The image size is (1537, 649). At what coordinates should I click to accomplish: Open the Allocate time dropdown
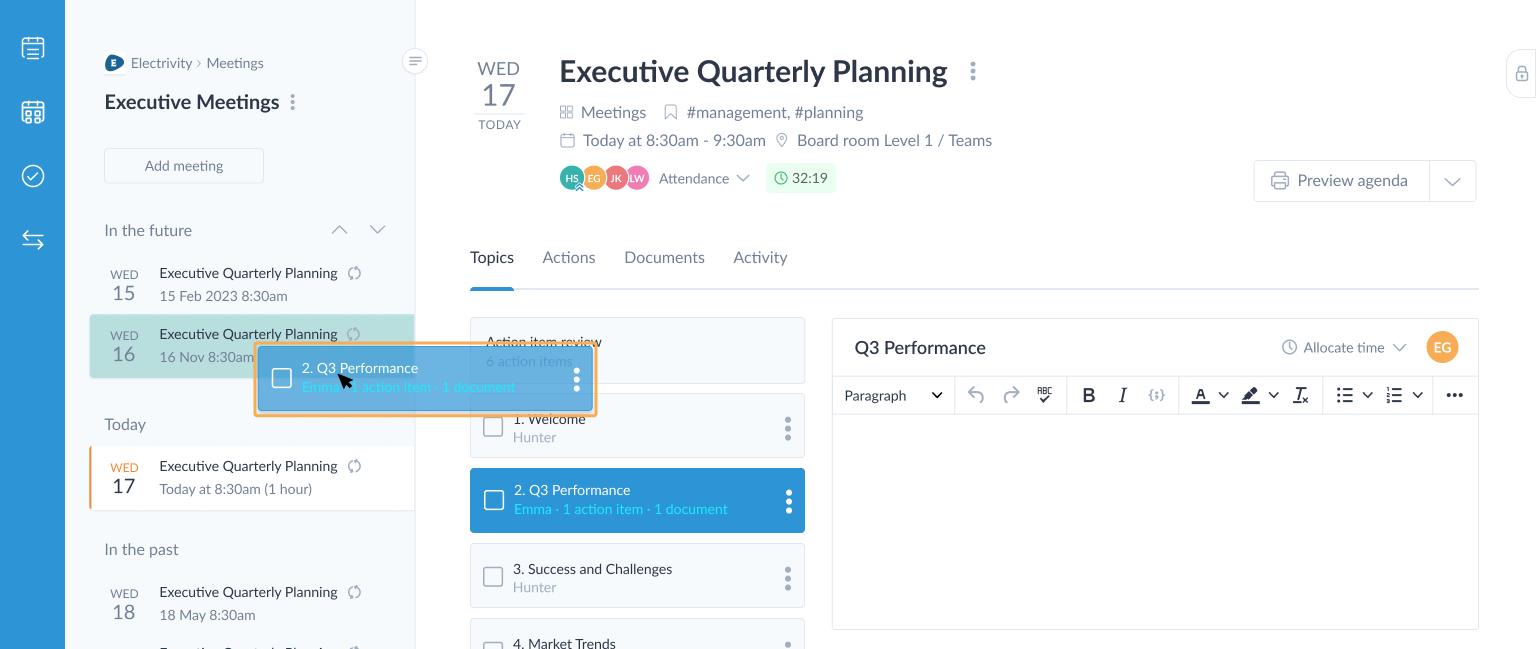pos(1344,347)
